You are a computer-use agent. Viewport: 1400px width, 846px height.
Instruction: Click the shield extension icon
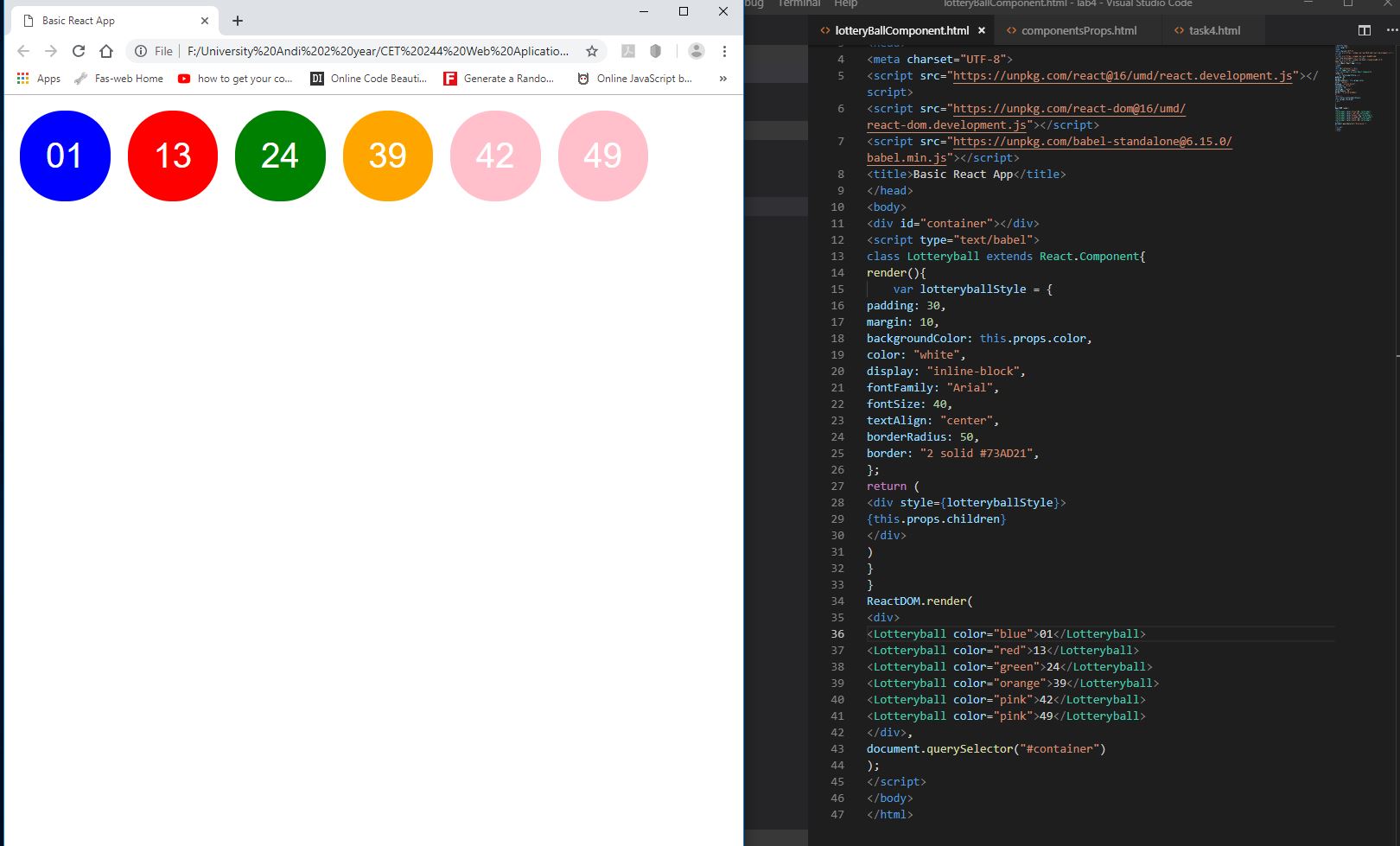[656, 51]
